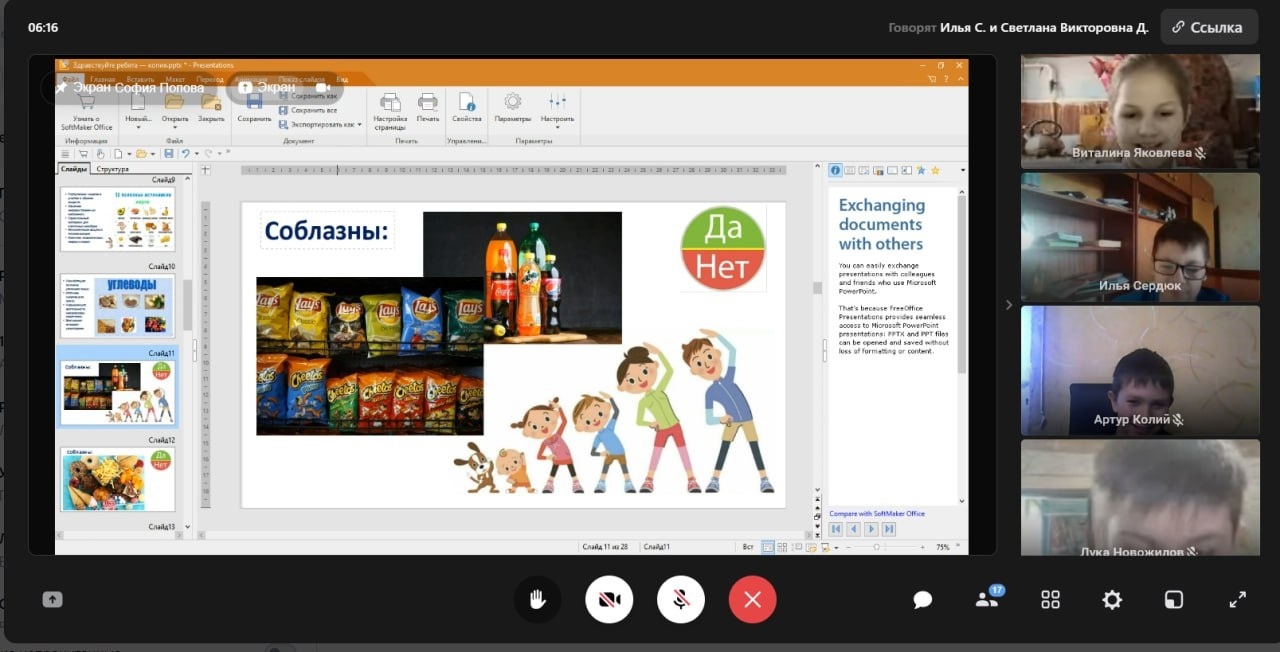The width and height of the screenshot is (1280, 652).
Task: Select the normal slide view in status bar
Action: click(768, 547)
